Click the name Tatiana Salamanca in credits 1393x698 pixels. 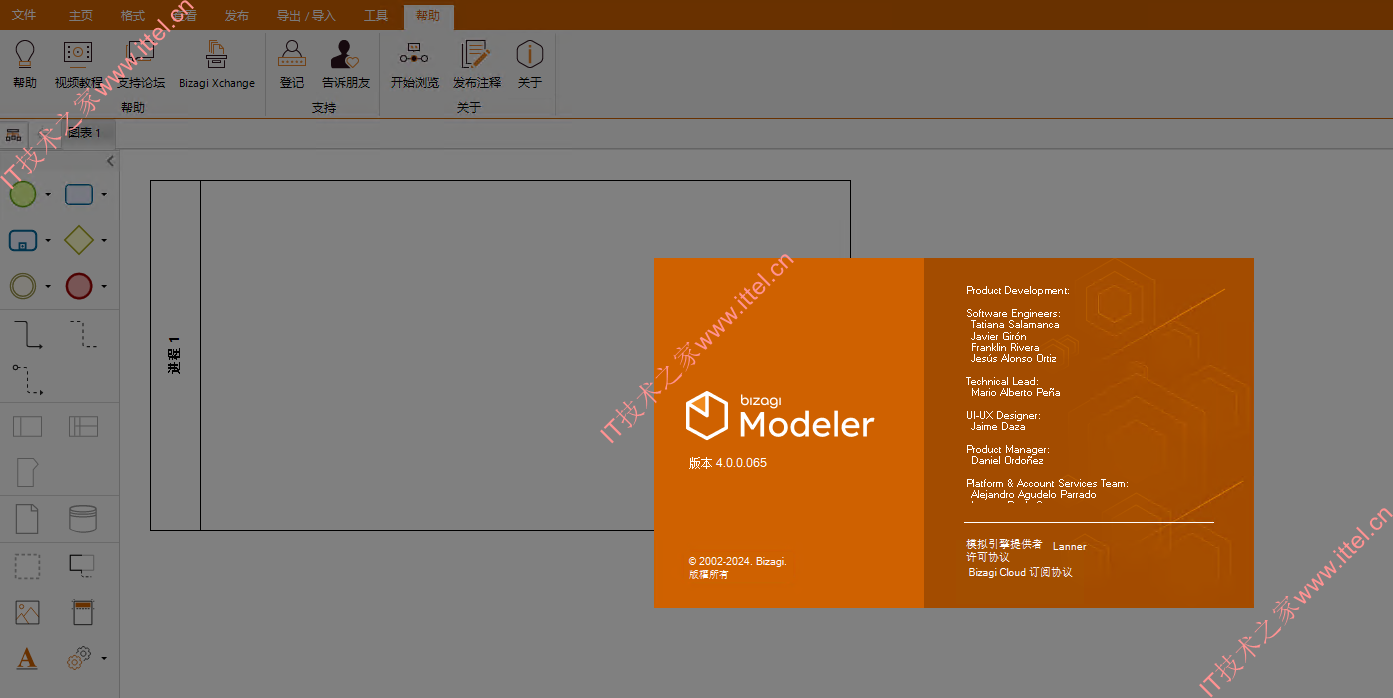pos(1015,325)
